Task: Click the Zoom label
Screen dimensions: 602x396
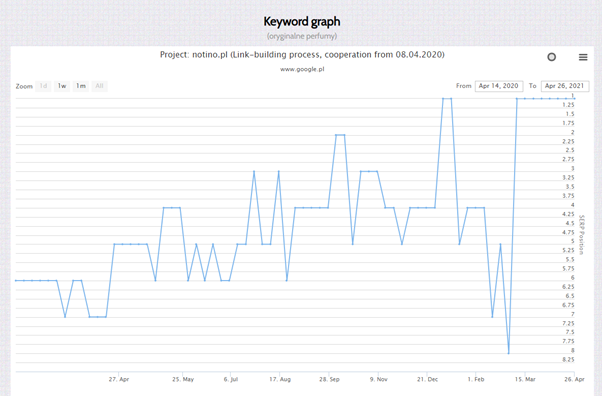Action: pyautogui.click(x=24, y=86)
